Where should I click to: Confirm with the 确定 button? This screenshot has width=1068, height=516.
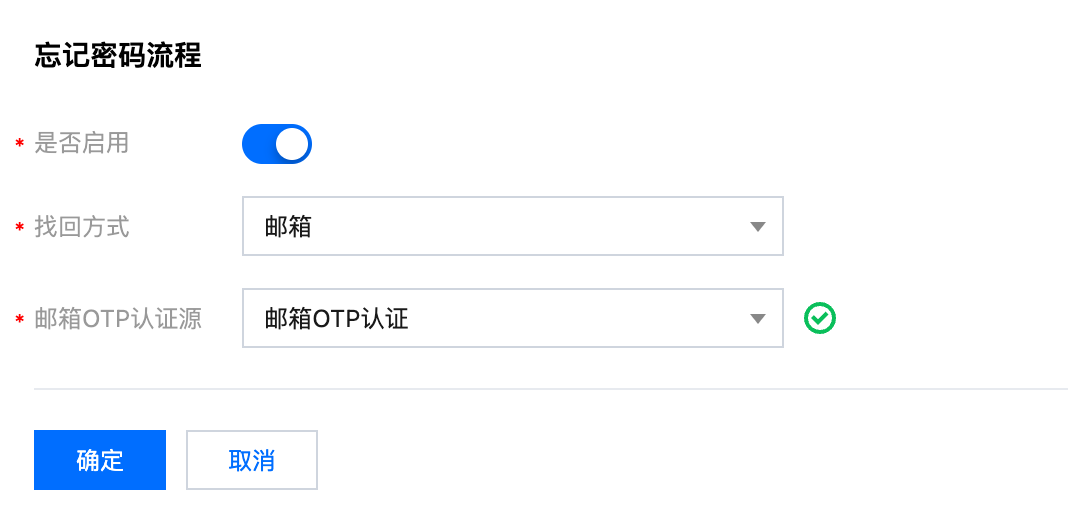(100, 460)
